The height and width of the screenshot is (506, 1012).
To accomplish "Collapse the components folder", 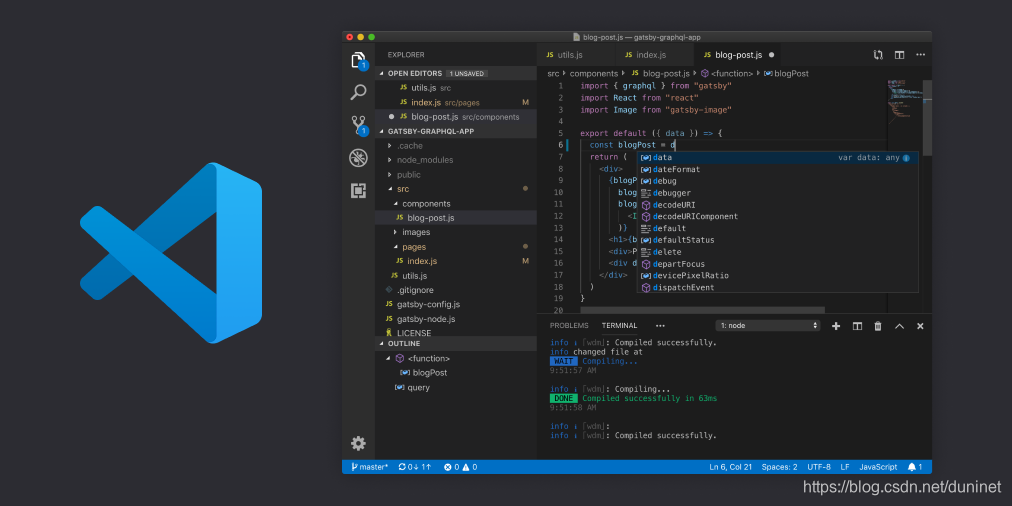I will [x=456, y=204].
